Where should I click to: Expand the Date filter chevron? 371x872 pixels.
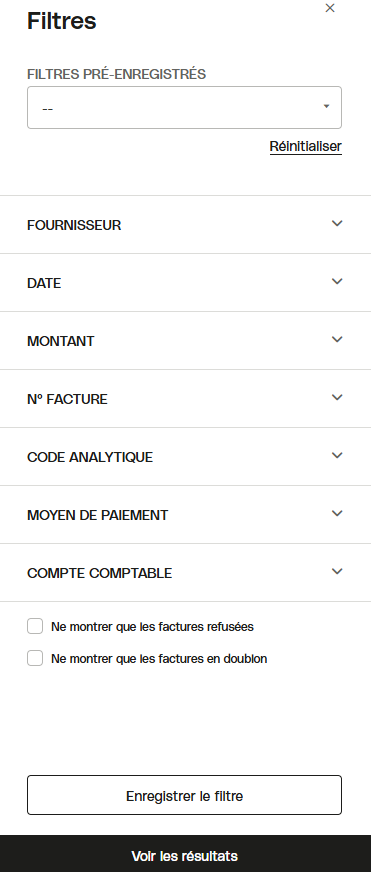[337, 281]
